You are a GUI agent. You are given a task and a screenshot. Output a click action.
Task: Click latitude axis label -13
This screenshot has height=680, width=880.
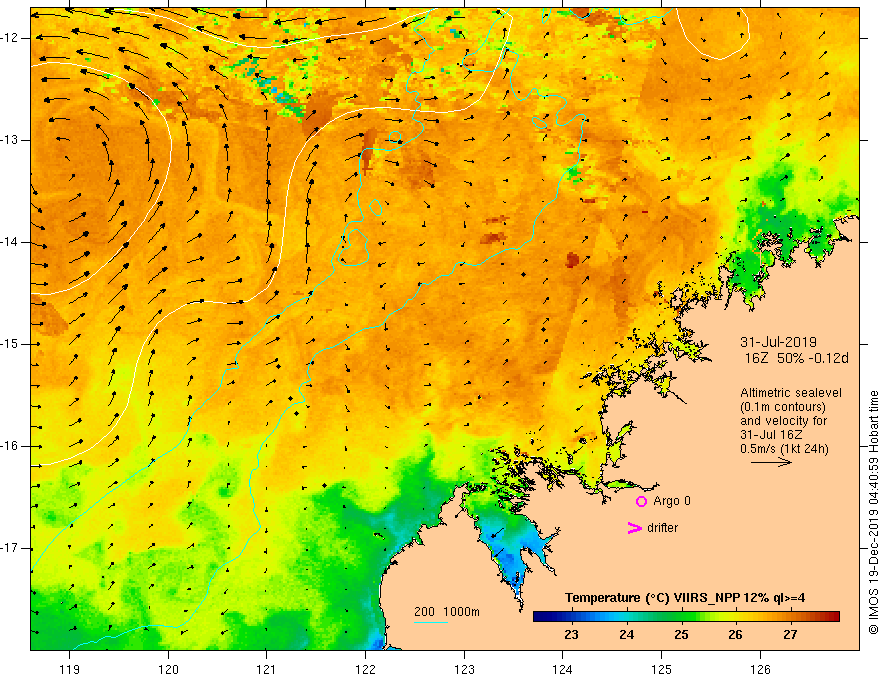point(11,140)
